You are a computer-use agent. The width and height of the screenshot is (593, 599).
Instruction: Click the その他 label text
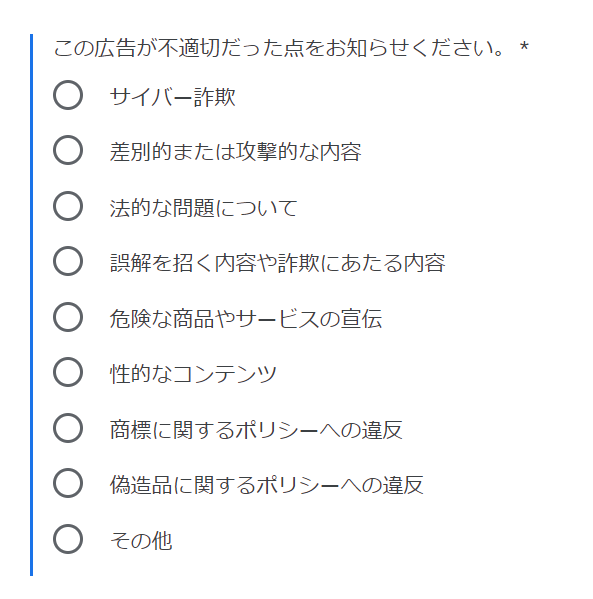[141, 541]
